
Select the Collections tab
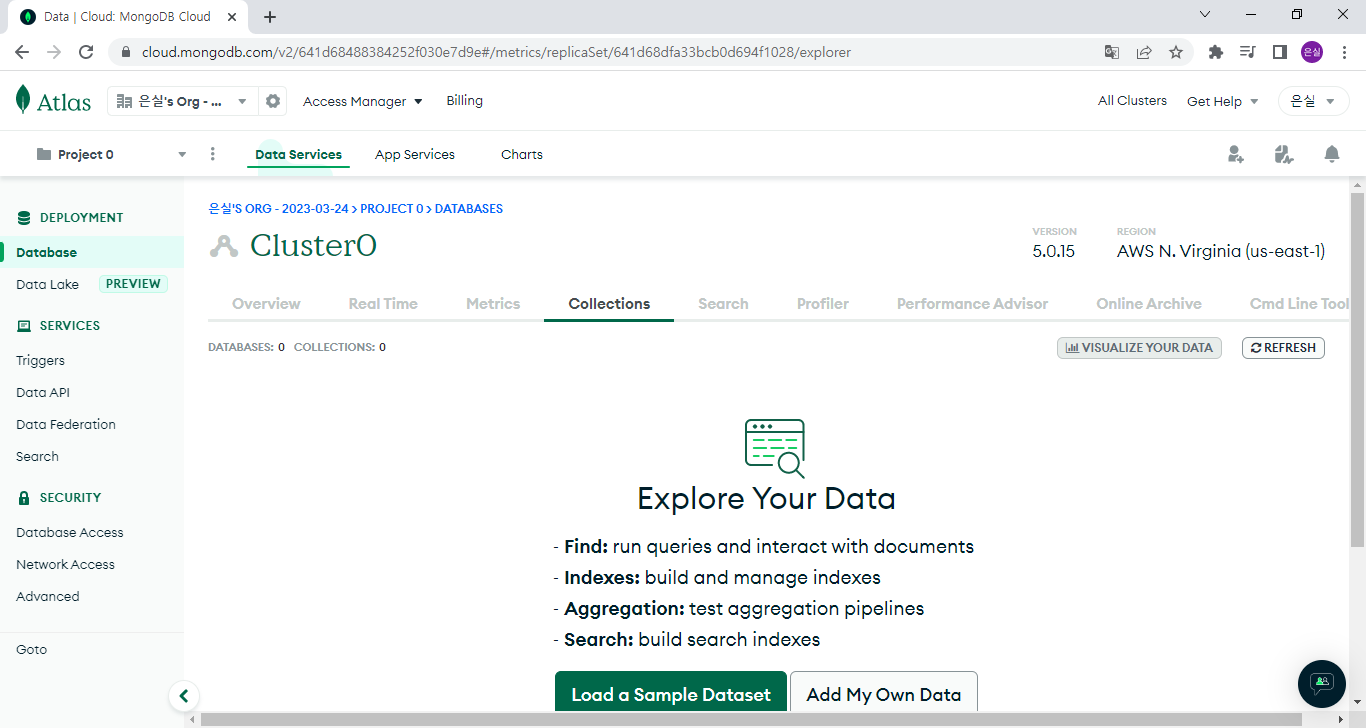pos(609,303)
